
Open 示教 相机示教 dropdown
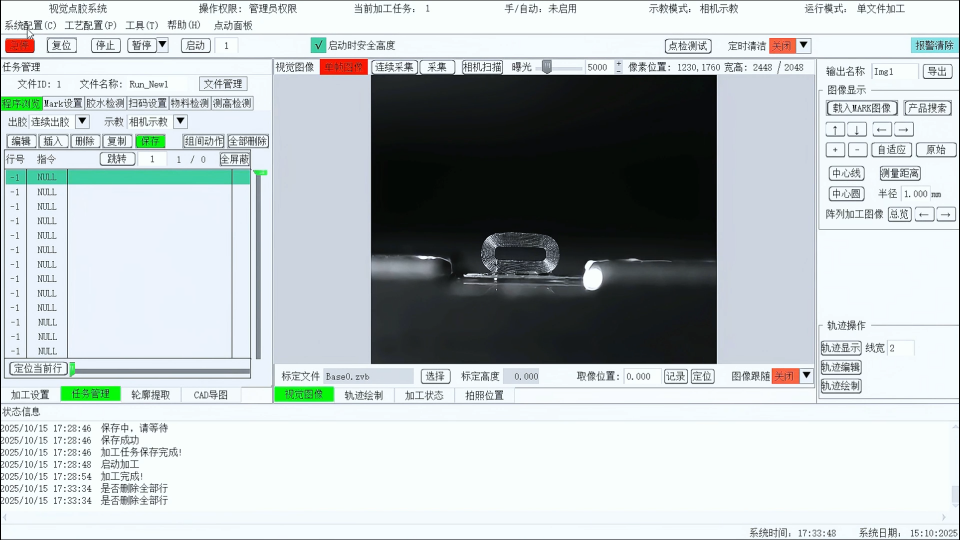pyautogui.click(x=180, y=121)
